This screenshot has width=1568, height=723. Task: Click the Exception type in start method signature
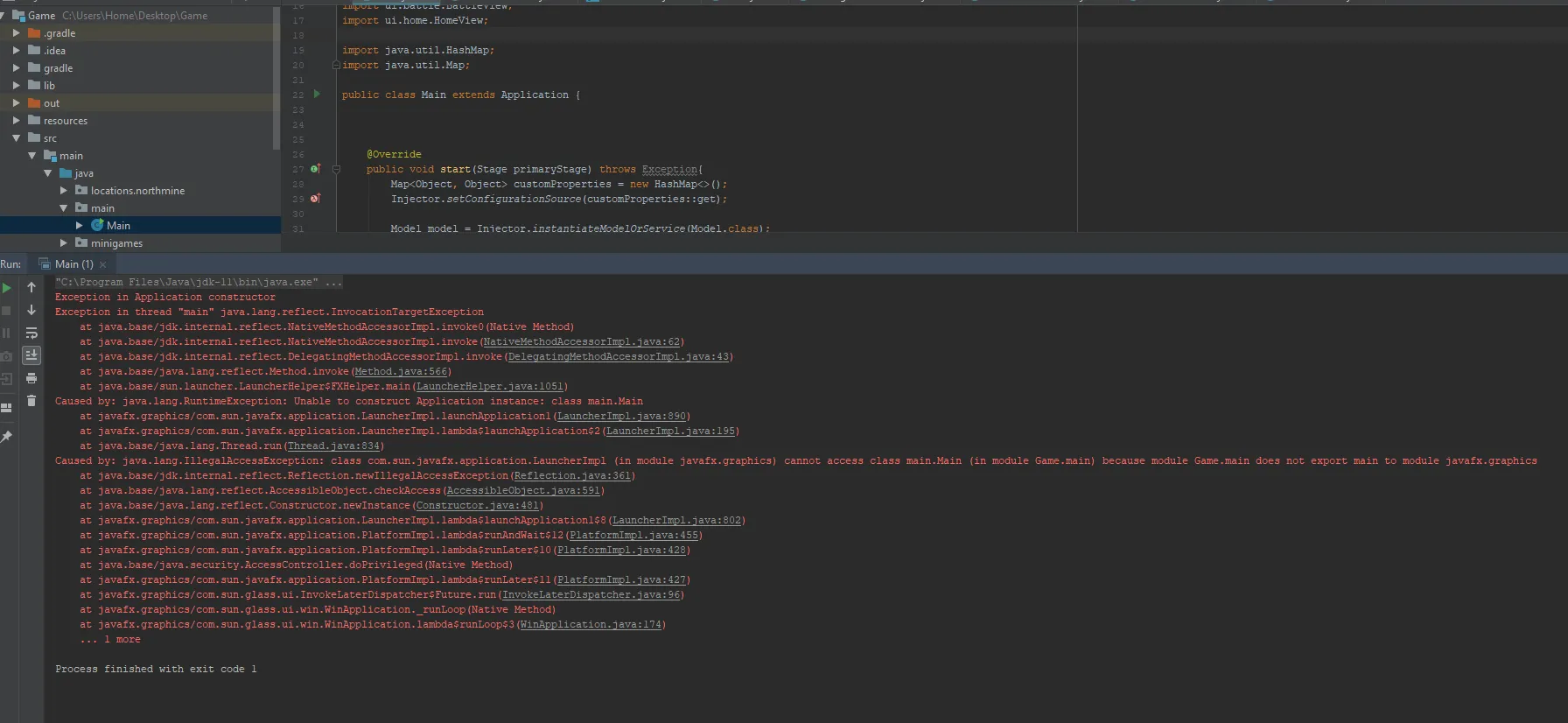[670, 169]
